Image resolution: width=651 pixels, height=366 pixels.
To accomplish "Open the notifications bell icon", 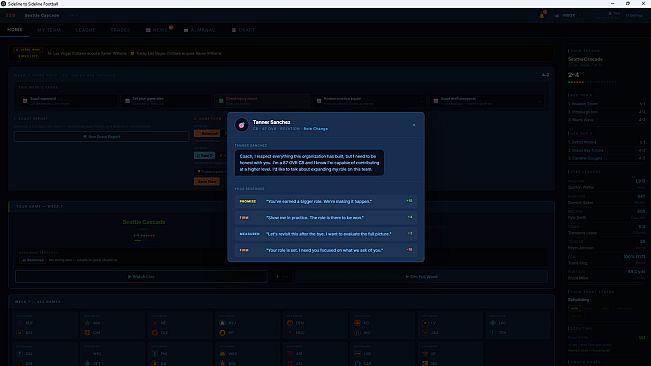I will (x=542, y=15).
